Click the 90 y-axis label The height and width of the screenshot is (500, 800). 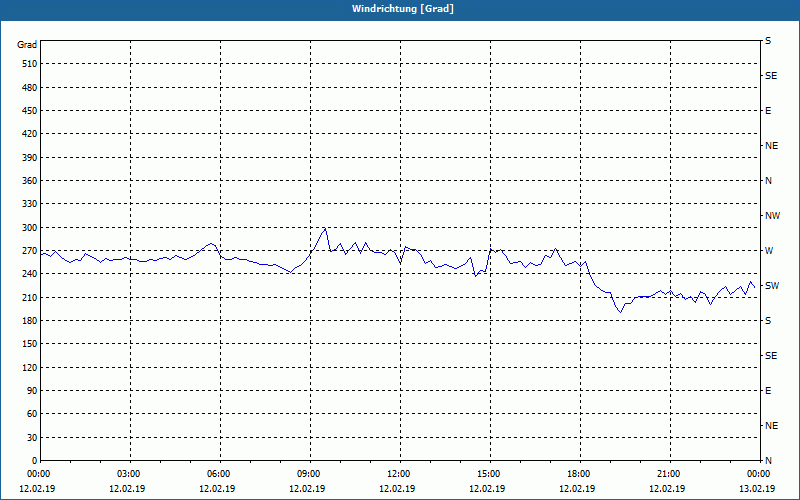[32, 390]
